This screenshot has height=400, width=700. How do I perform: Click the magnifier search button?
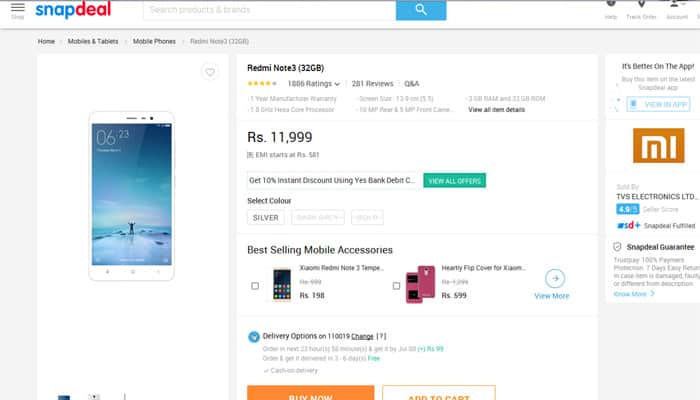coord(421,10)
